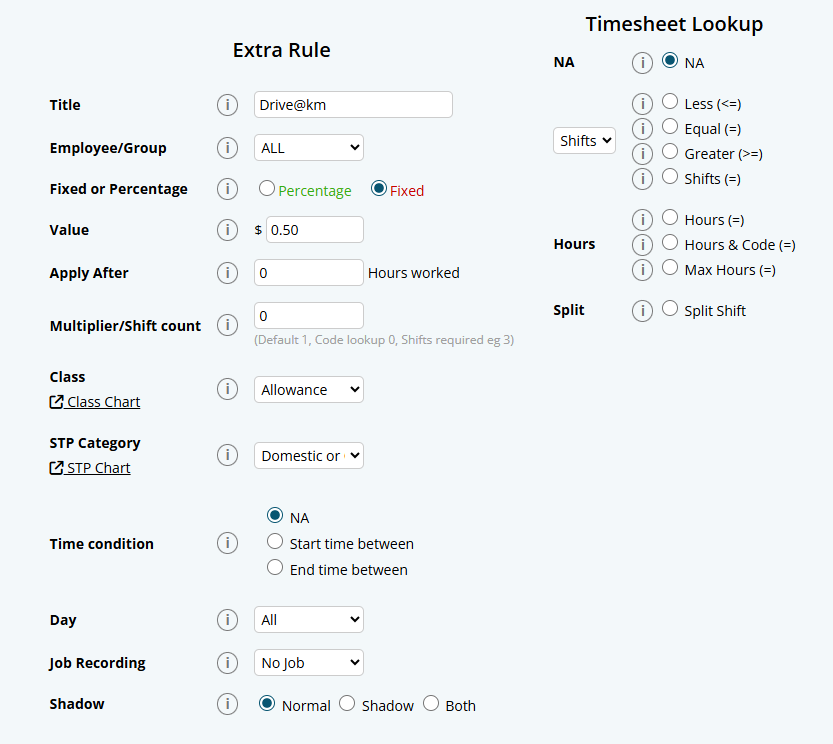The width and height of the screenshot is (833, 744).
Task: Open the STP Chart link
Action: click(x=91, y=468)
